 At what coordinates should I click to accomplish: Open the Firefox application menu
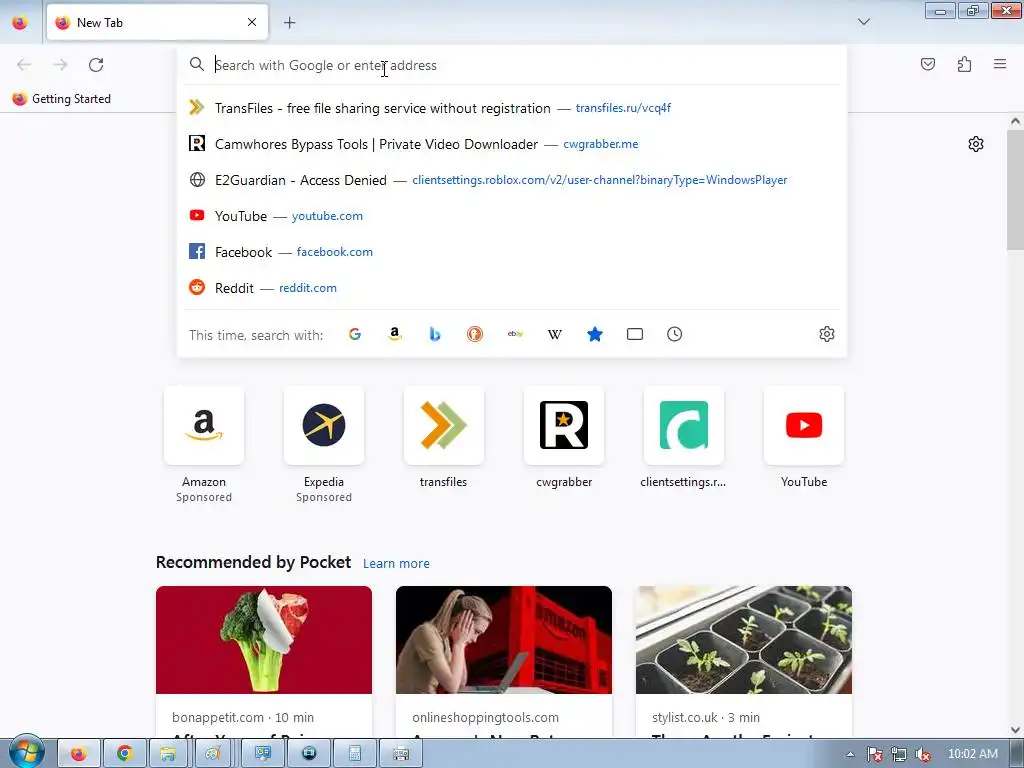click(x=1000, y=64)
